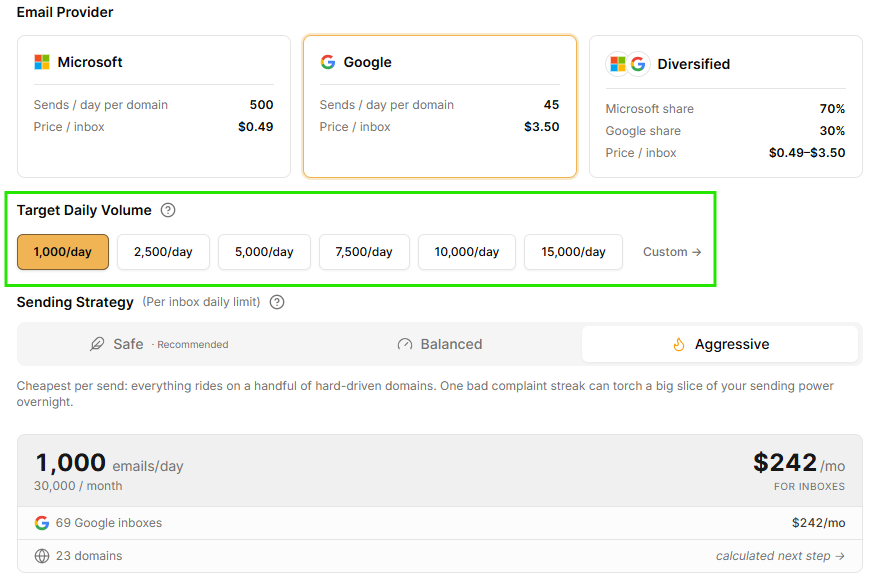Open the Sending Strategy help tooltip
Screen dimensions: 877x581
[x=277, y=302]
